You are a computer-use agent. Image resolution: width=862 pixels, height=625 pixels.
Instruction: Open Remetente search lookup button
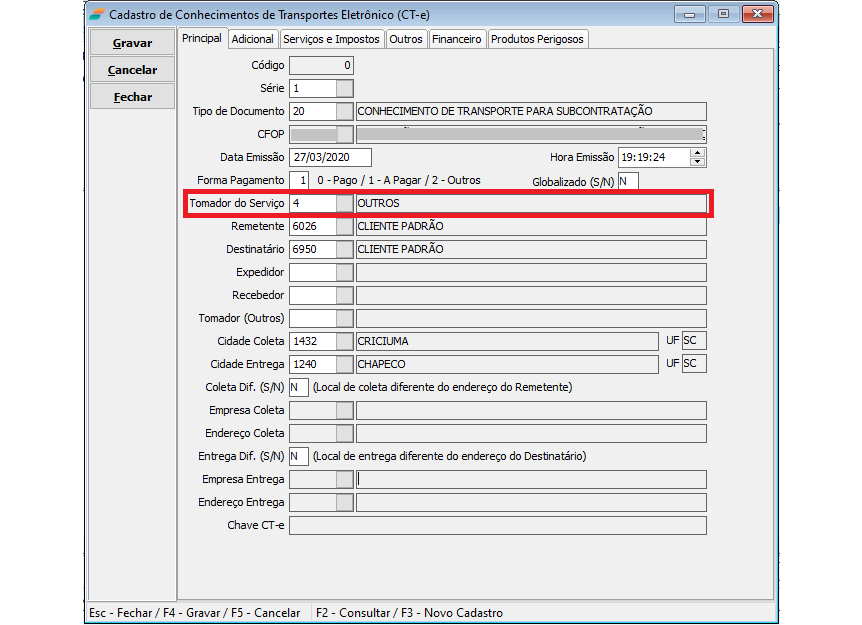(x=344, y=226)
